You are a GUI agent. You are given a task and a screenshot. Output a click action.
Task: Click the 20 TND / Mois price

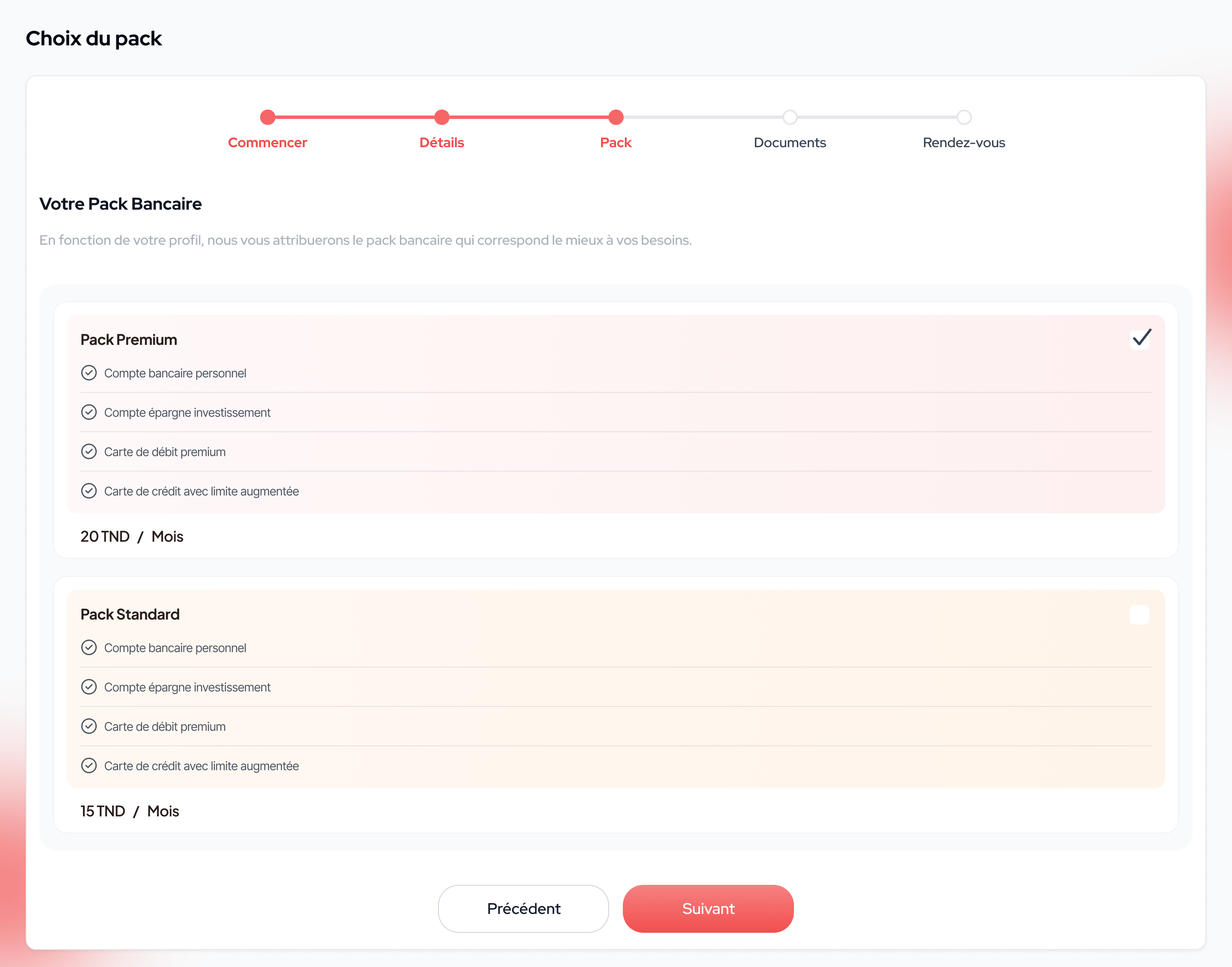(x=132, y=536)
